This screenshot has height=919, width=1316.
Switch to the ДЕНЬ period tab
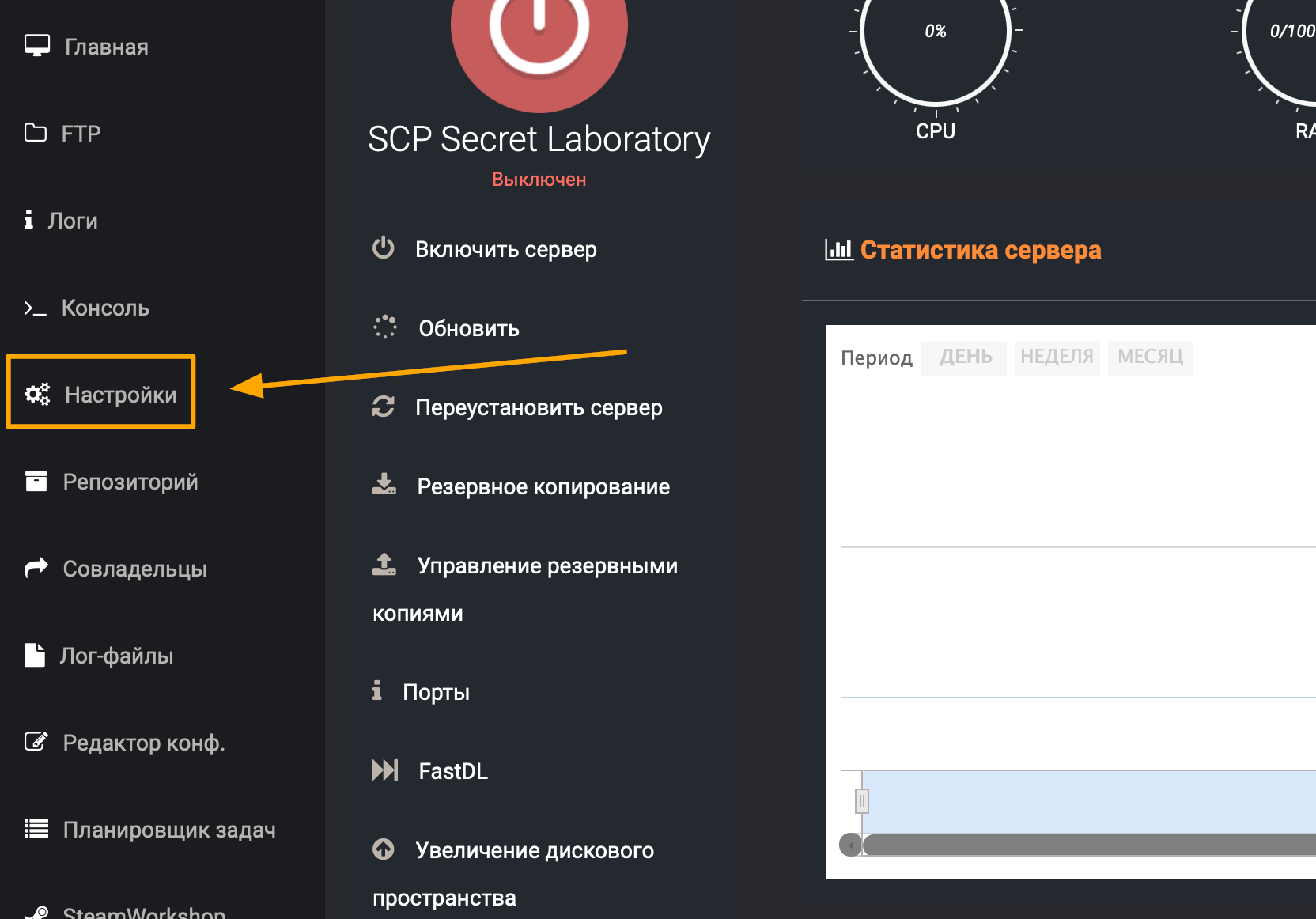point(964,357)
